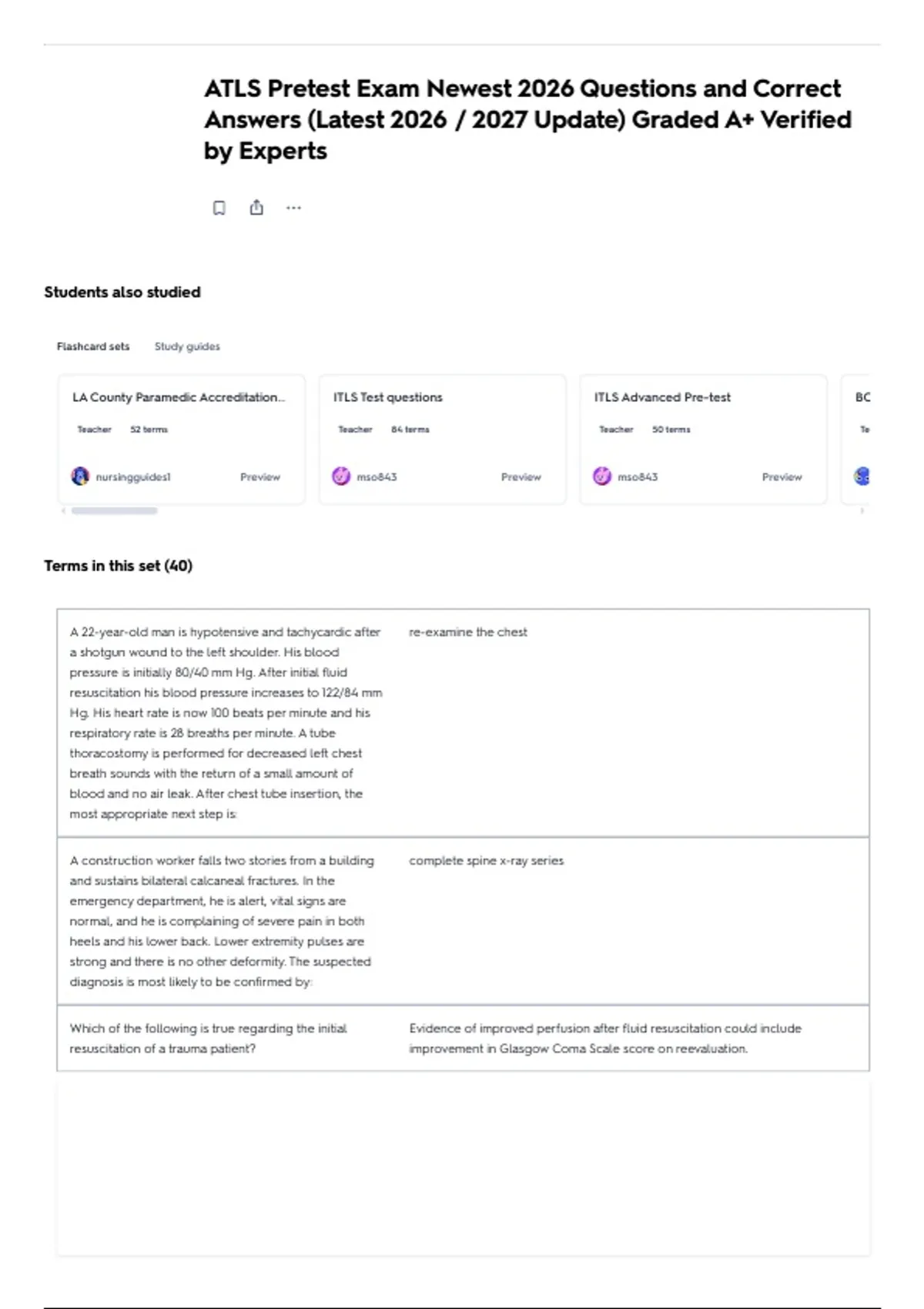Click the horizontal carousel scrollbar thumb
Screen dimensions: 924x1309
tap(114, 511)
